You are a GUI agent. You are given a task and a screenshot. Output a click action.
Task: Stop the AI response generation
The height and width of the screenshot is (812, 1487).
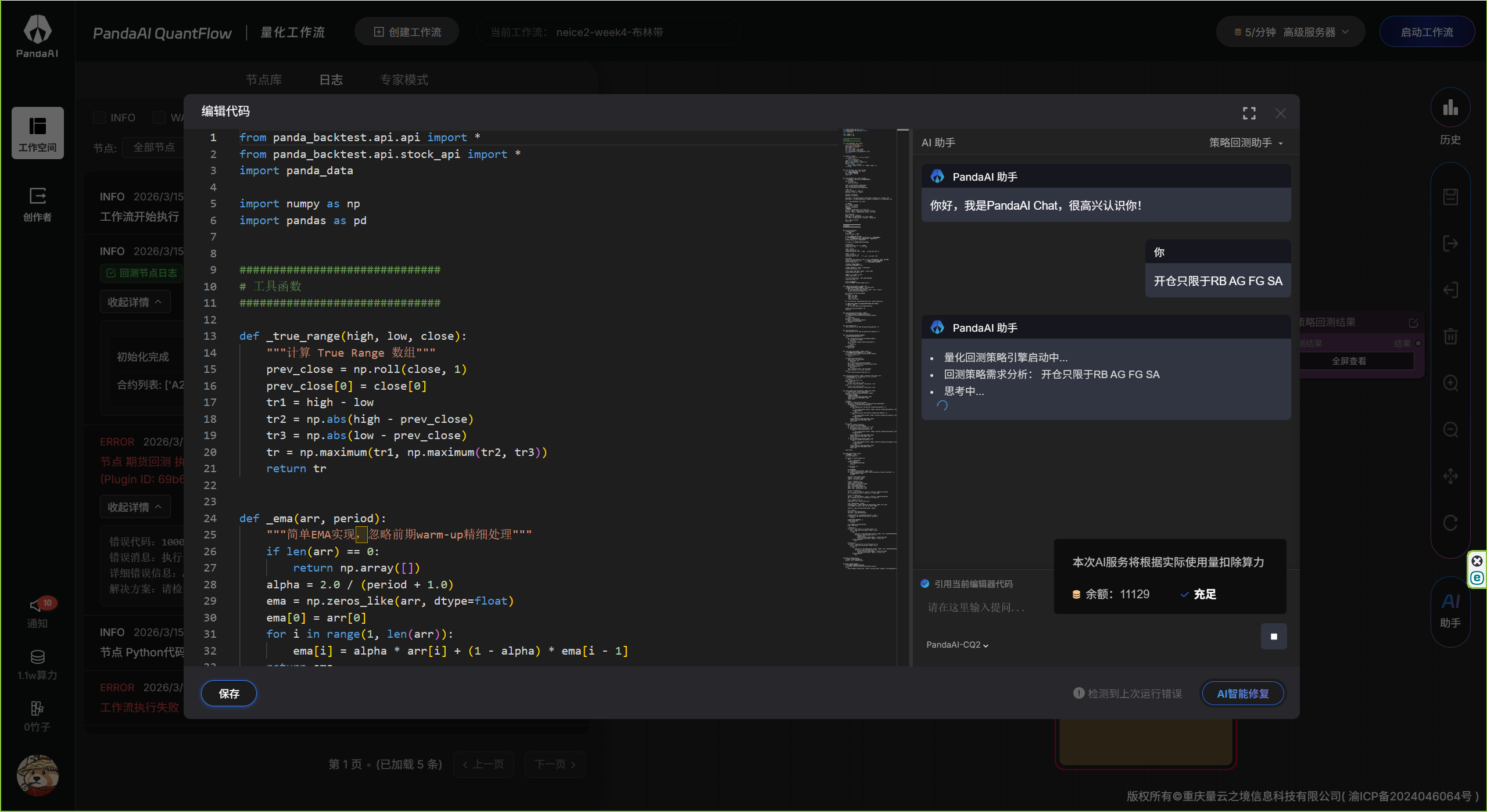point(1274,637)
